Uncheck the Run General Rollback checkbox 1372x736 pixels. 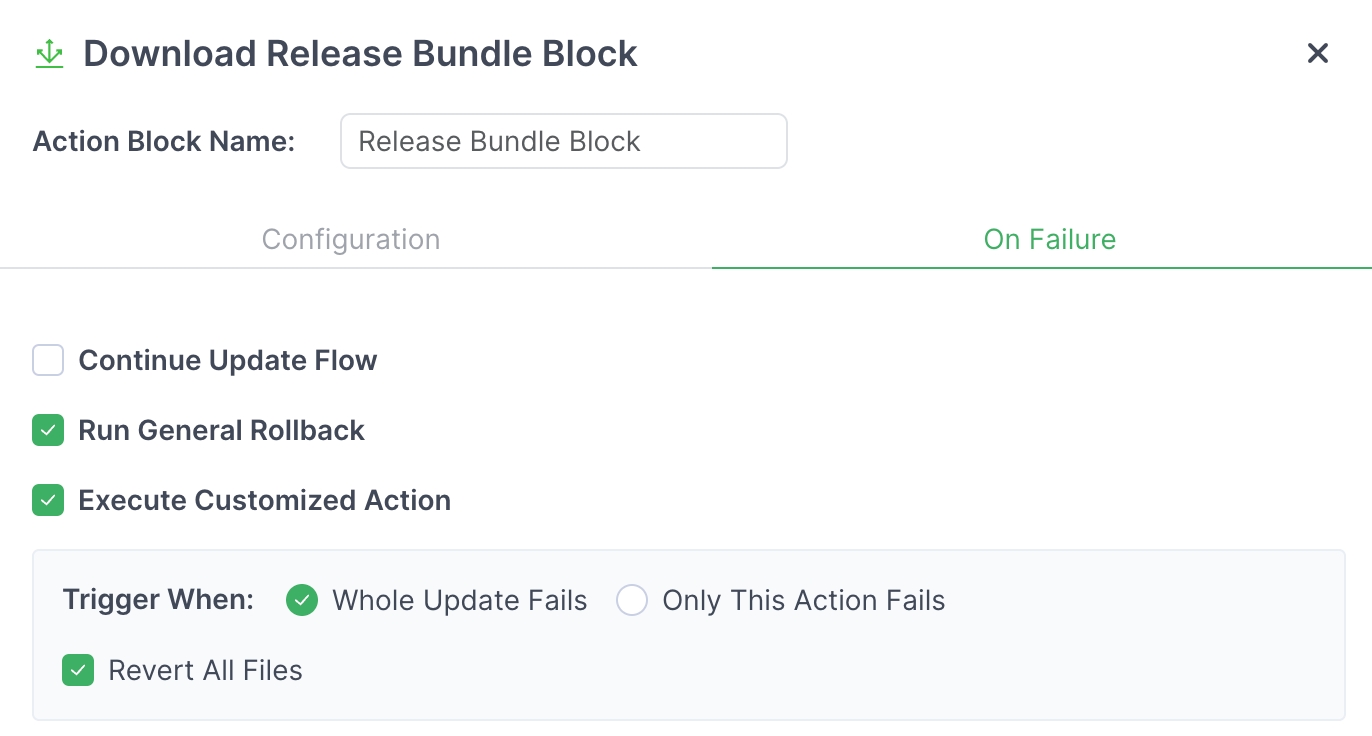tap(48, 430)
